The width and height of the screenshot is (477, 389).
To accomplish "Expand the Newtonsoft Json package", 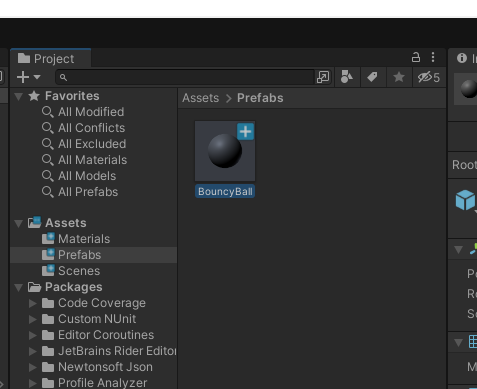I will pyautogui.click(x=33, y=367).
